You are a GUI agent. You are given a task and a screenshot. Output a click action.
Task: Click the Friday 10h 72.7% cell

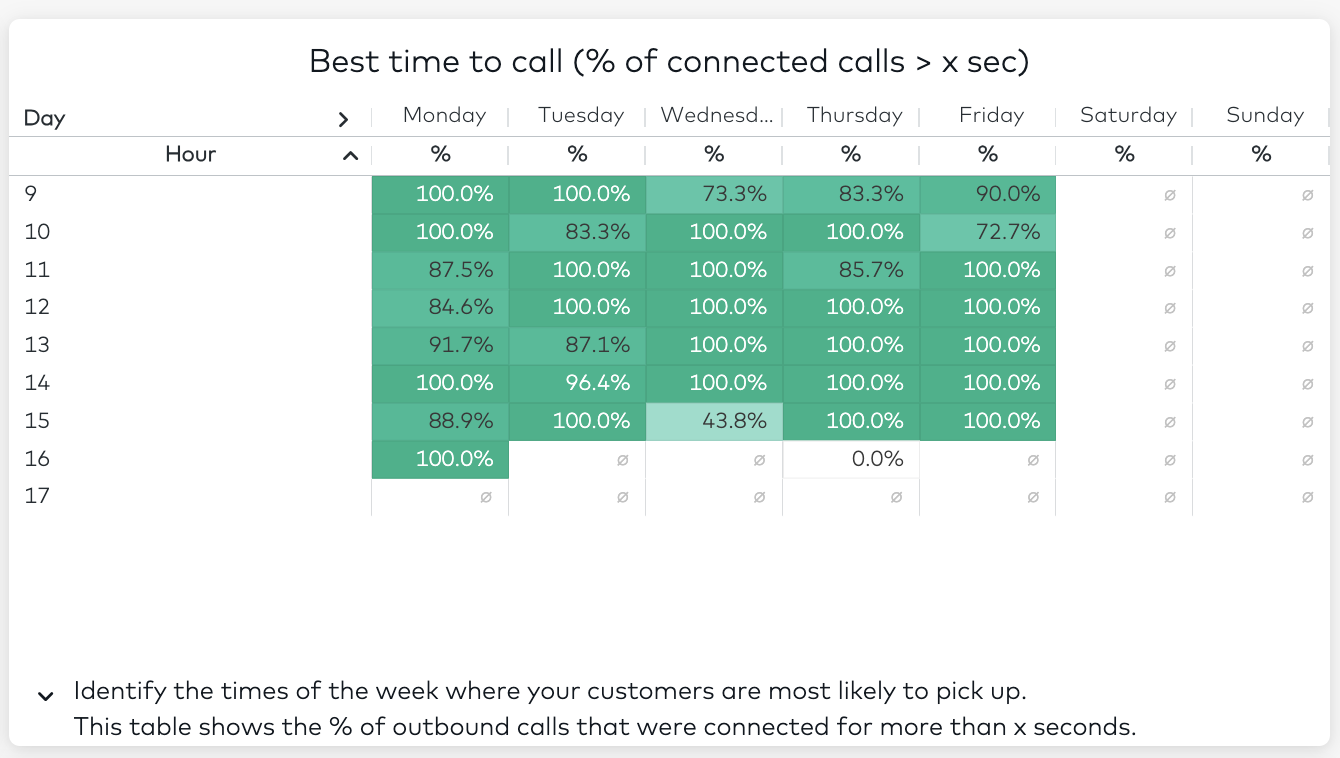tap(988, 232)
